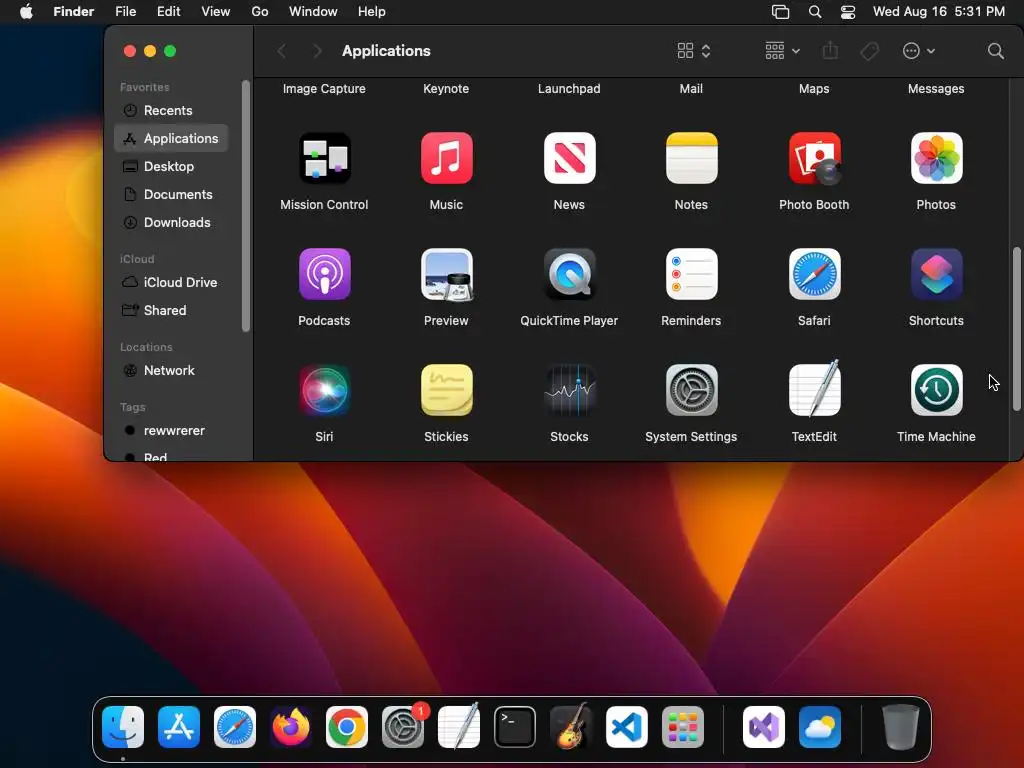
Task: Select the Notes app icon
Action: tap(692, 159)
